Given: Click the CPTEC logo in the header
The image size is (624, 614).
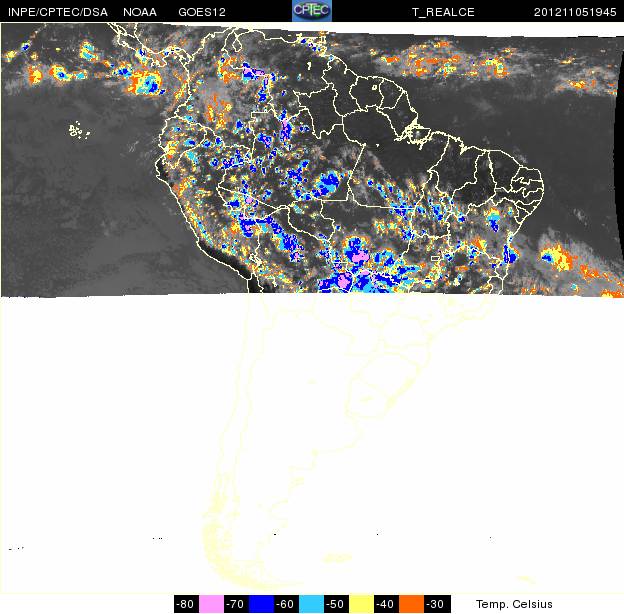Looking at the screenshot, I should coord(312,11).
